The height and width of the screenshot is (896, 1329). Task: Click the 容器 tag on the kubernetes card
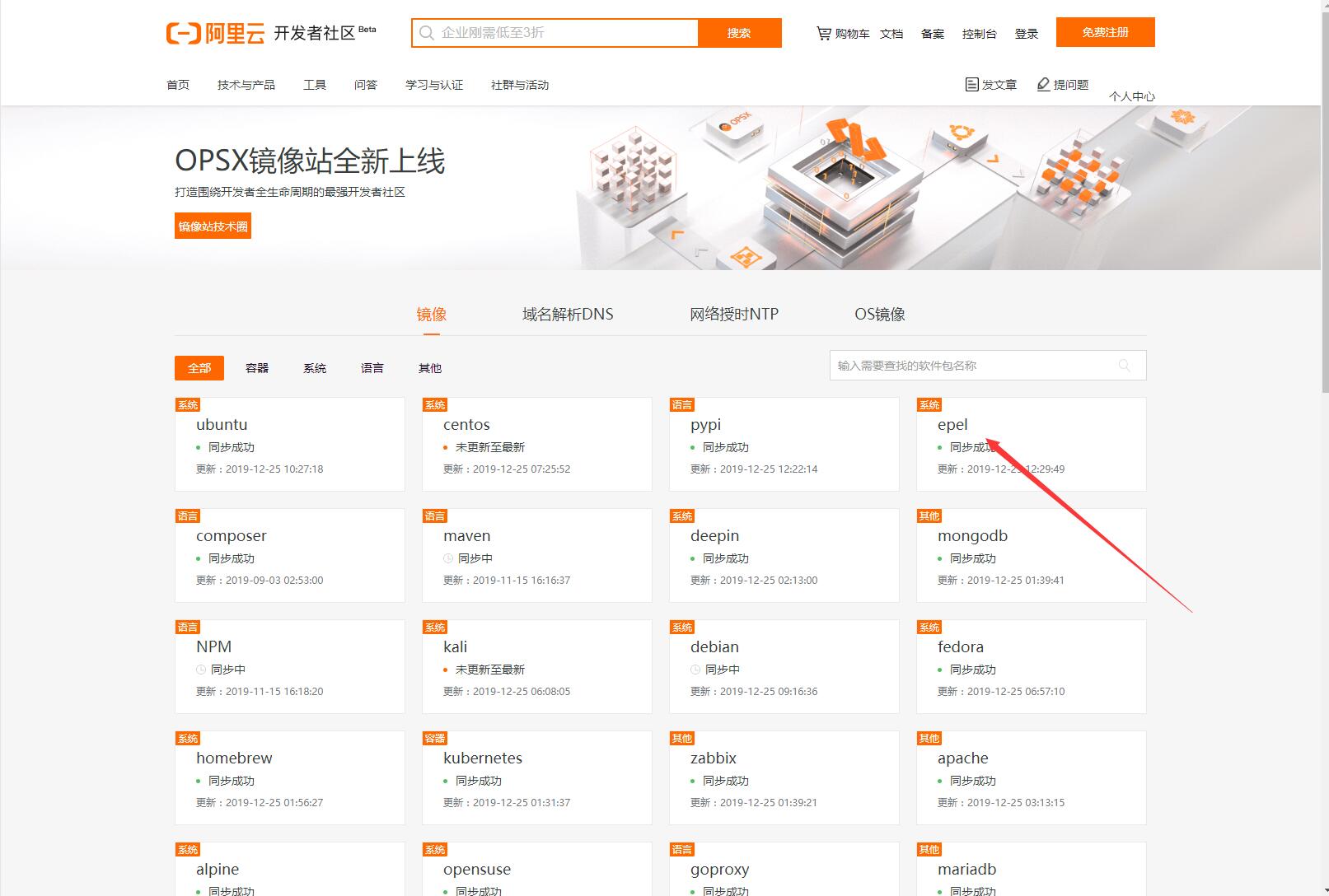435,738
